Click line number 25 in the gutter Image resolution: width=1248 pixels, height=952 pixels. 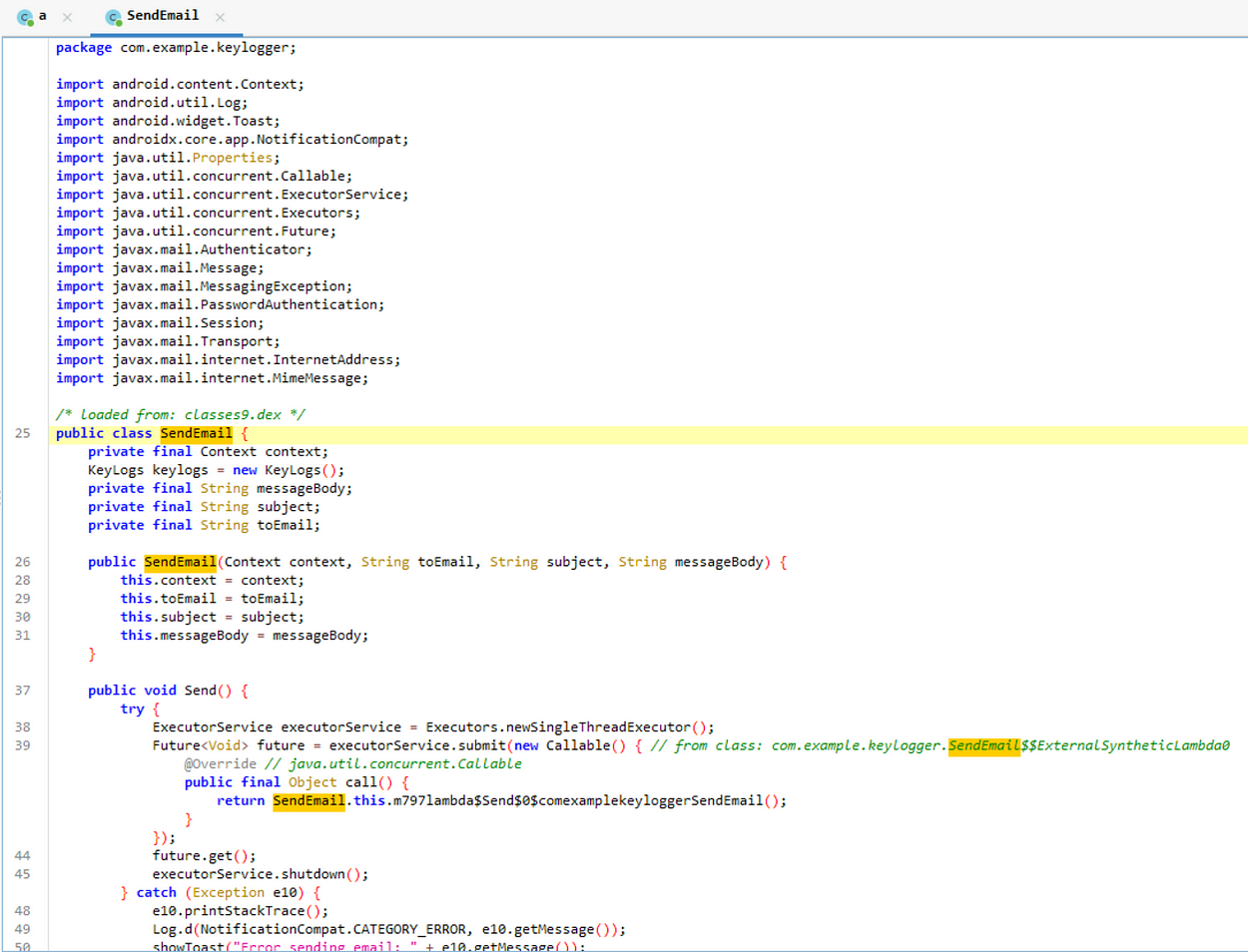23,433
